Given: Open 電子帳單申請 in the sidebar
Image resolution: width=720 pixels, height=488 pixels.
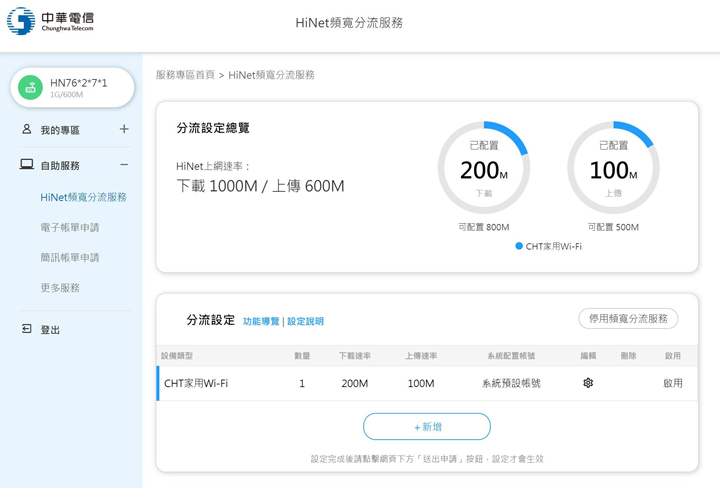Looking at the screenshot, I should pyautogui.click(x=70, y=227).
